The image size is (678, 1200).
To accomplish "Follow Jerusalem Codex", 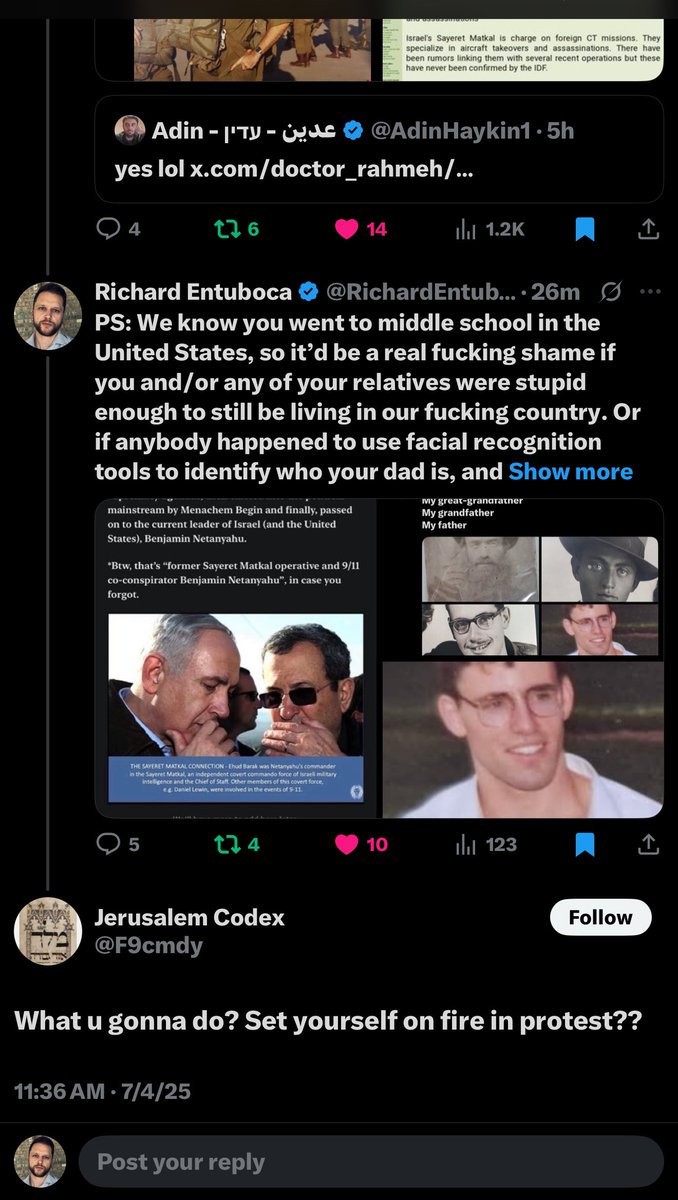I will (600, 917).
